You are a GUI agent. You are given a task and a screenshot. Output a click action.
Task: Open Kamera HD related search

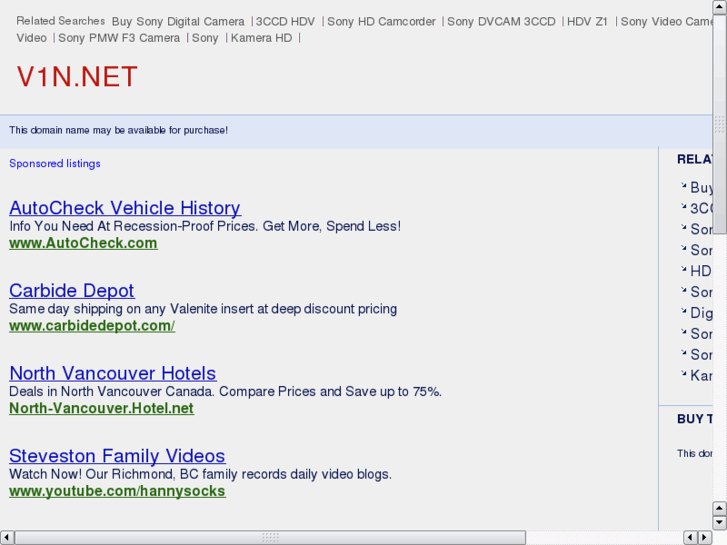point(261,38)
